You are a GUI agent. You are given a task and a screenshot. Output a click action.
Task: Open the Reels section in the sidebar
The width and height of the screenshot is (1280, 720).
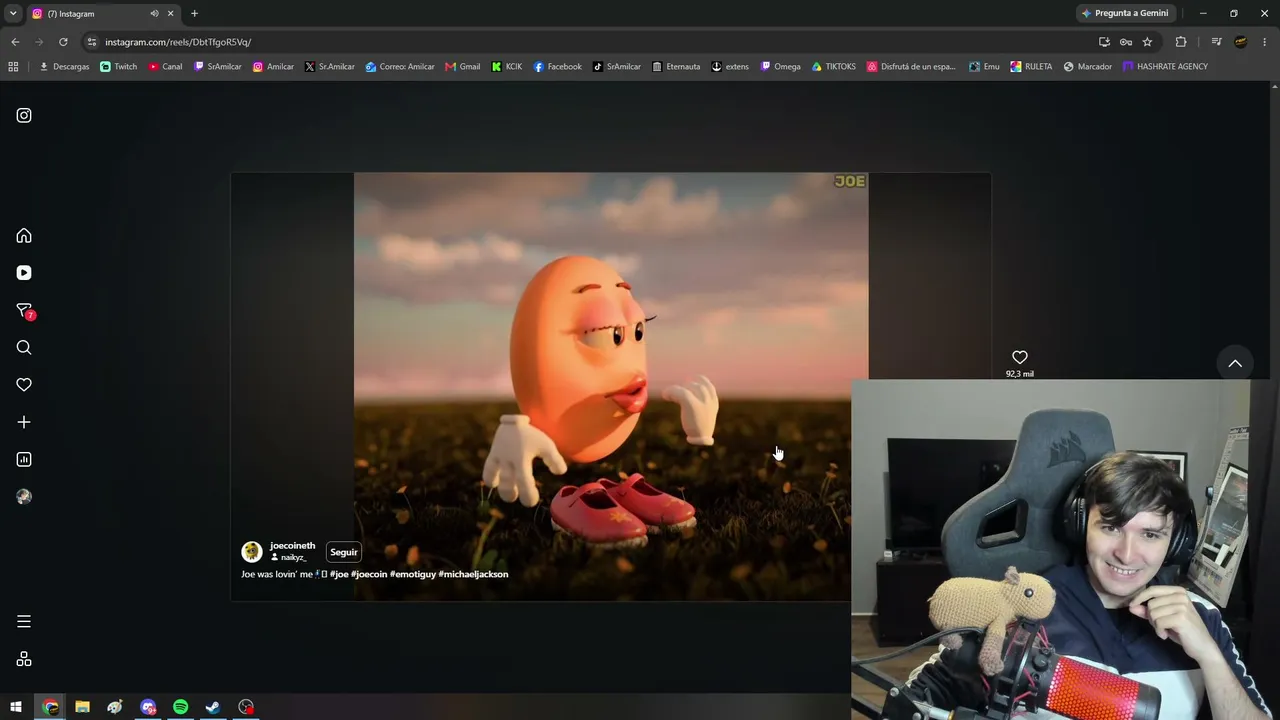tap(24, 273)
